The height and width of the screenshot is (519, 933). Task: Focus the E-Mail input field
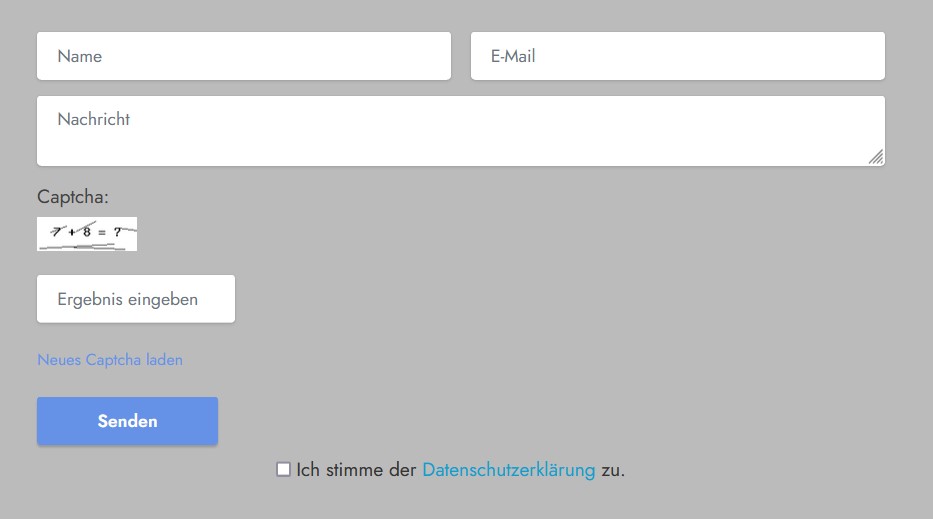pos(677,56)
